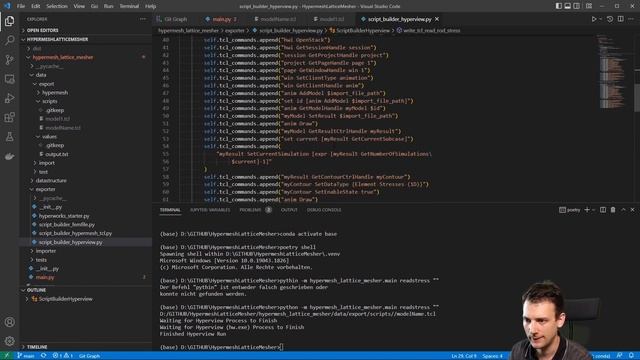
Task: Open the Search view in activity bar
Action: (x=9, y=40)
